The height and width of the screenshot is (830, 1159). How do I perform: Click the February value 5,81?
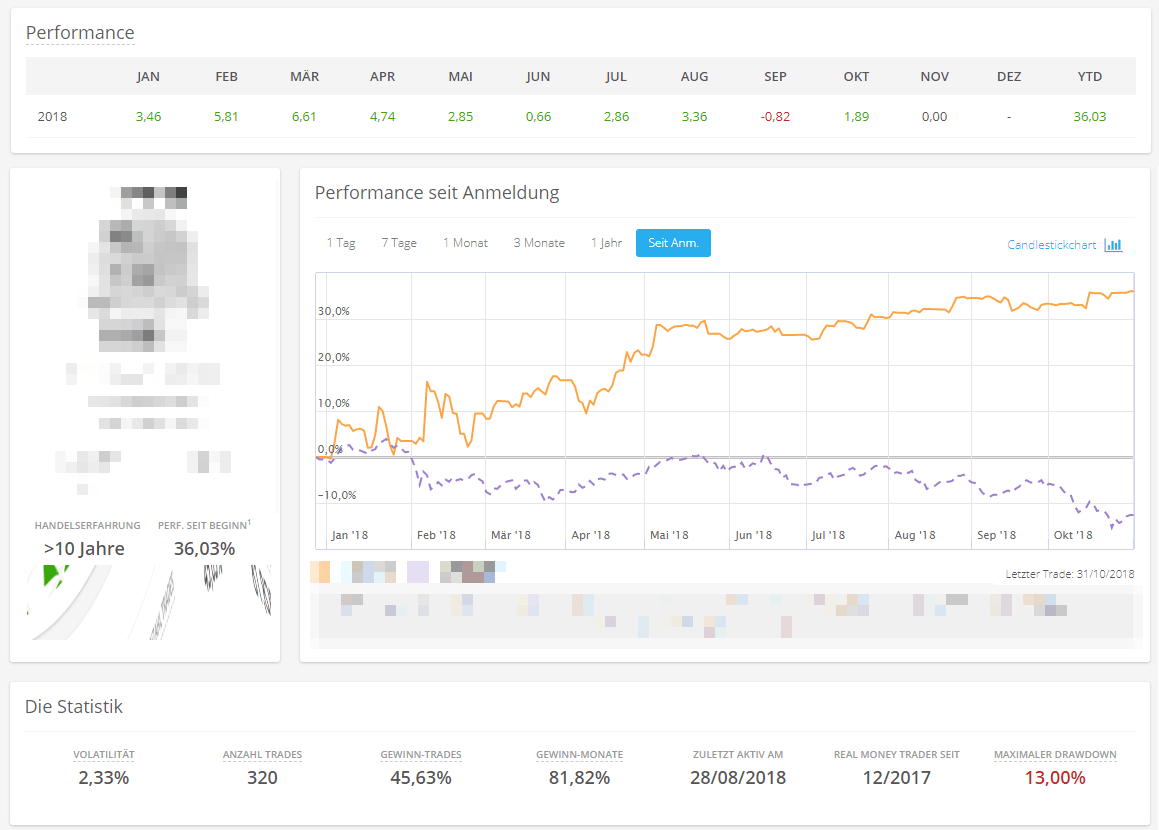click(x=226, y=117)
